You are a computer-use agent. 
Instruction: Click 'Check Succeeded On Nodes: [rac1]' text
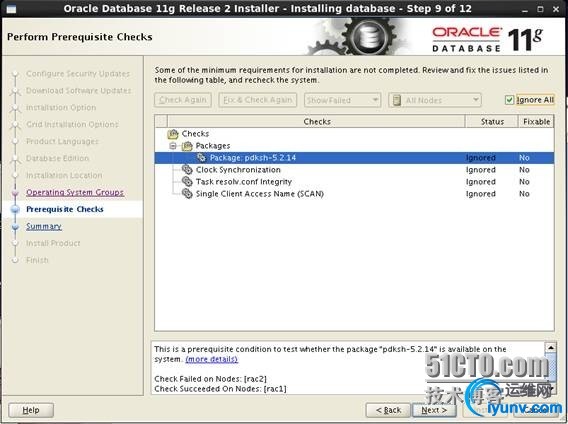[x=220, y=389]
